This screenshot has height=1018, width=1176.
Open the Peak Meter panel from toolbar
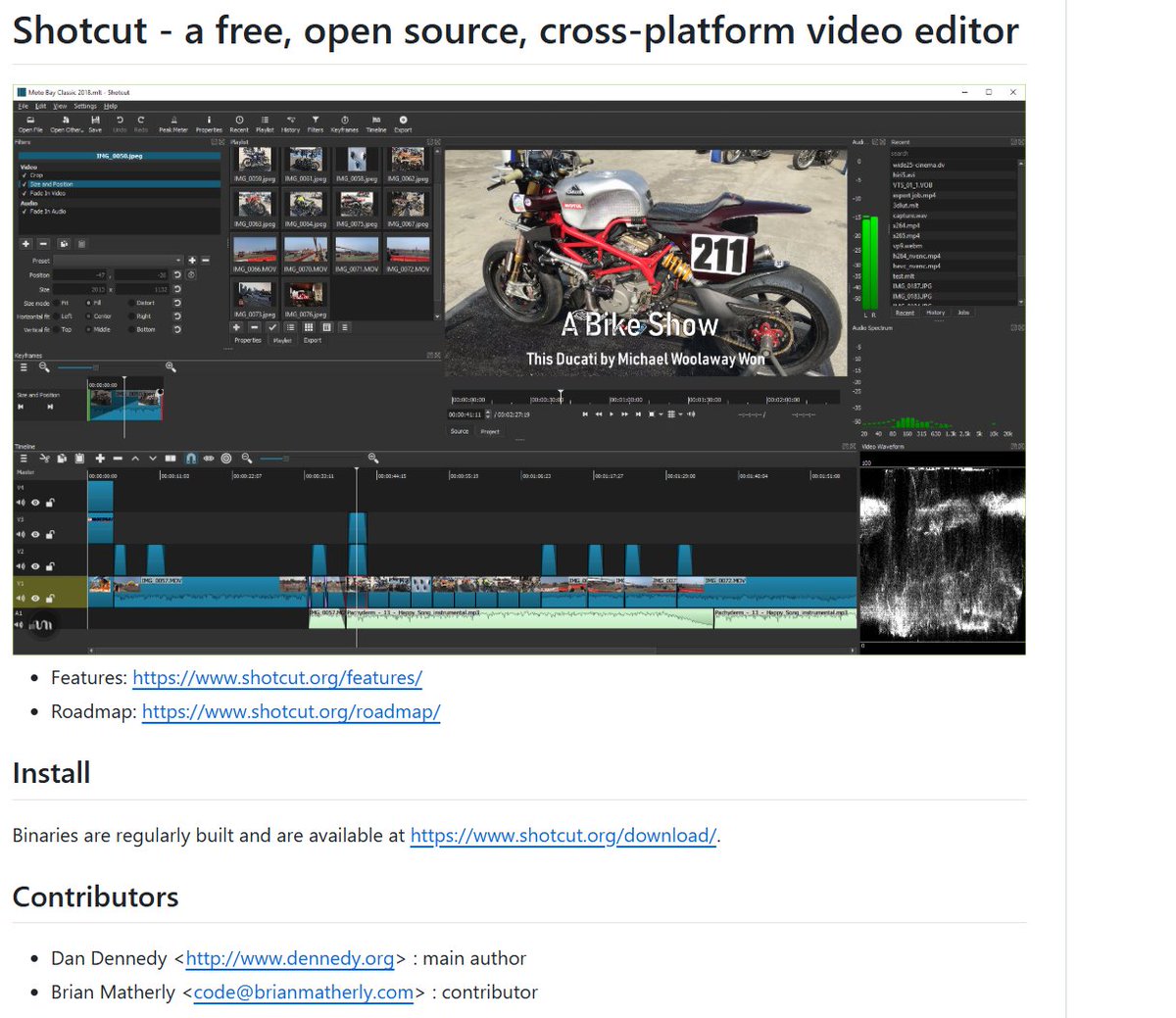(x=173, y=123)
